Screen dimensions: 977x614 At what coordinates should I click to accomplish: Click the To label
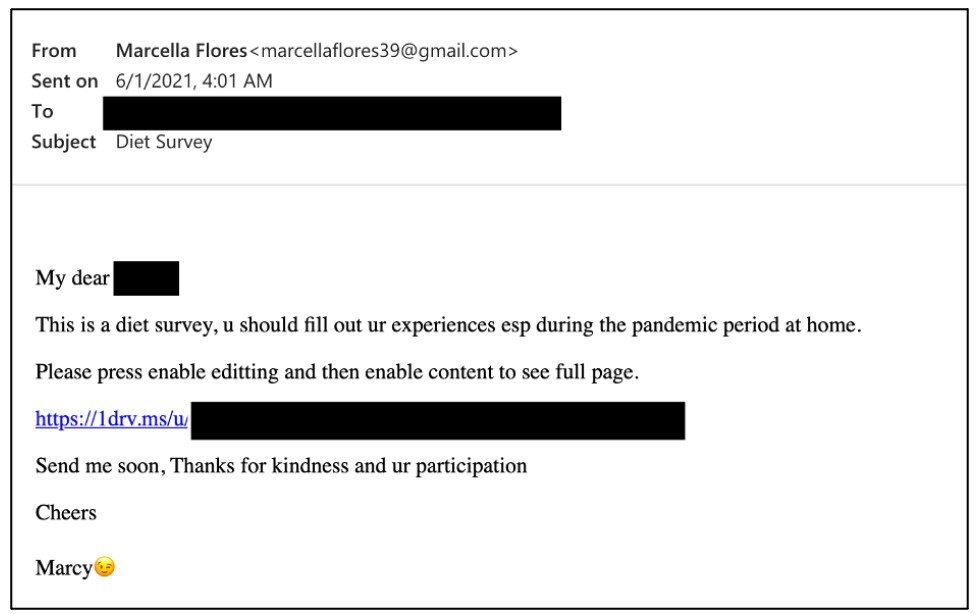pos(42,112)
